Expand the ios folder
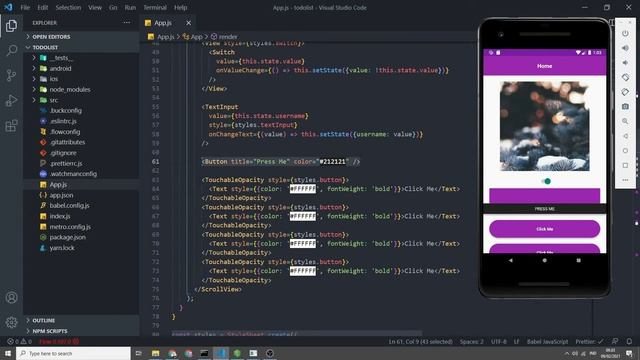The height and width of the screenshot is (360, 640). pos(53,79)
